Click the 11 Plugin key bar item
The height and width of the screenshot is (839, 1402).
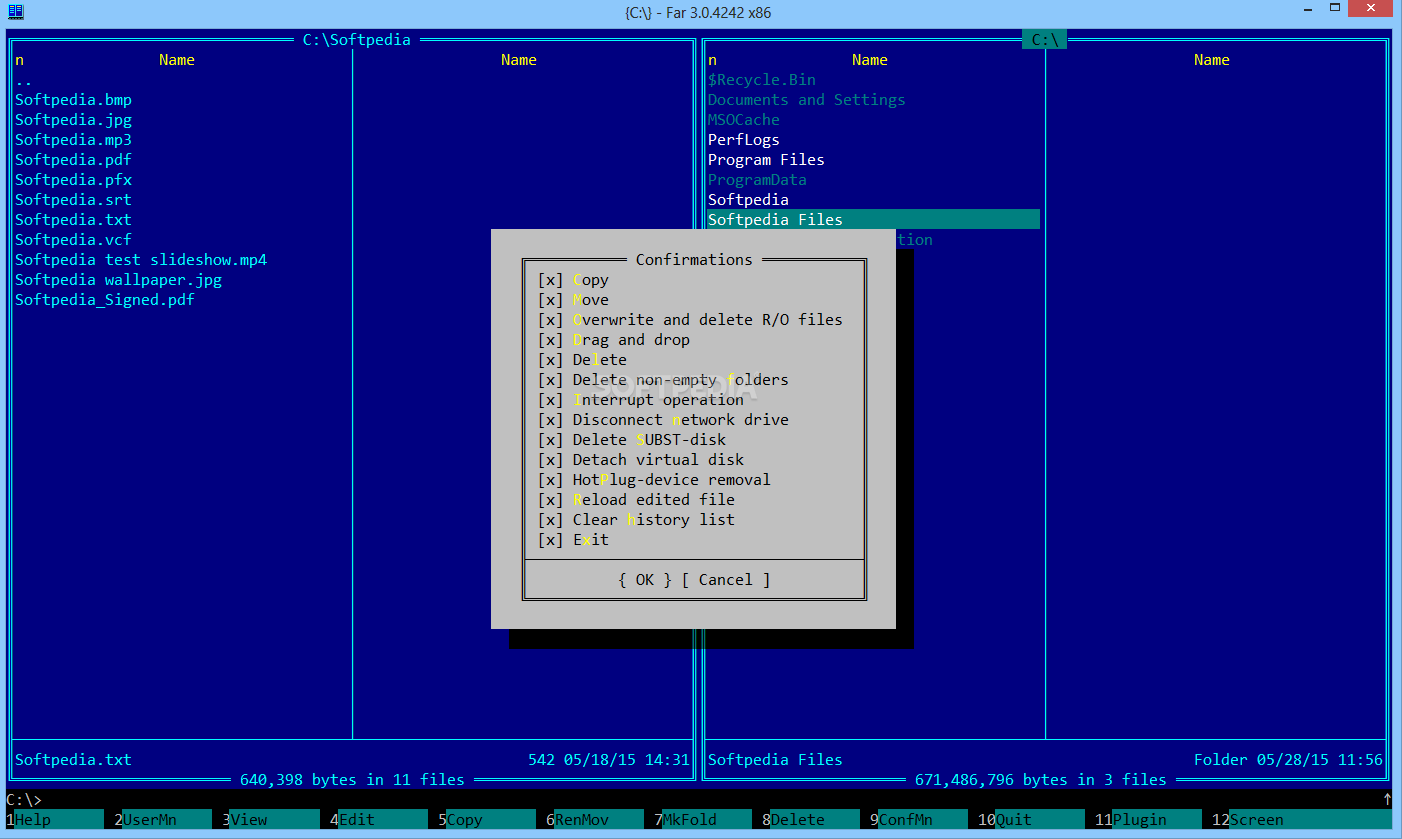tap(1148, 820)
